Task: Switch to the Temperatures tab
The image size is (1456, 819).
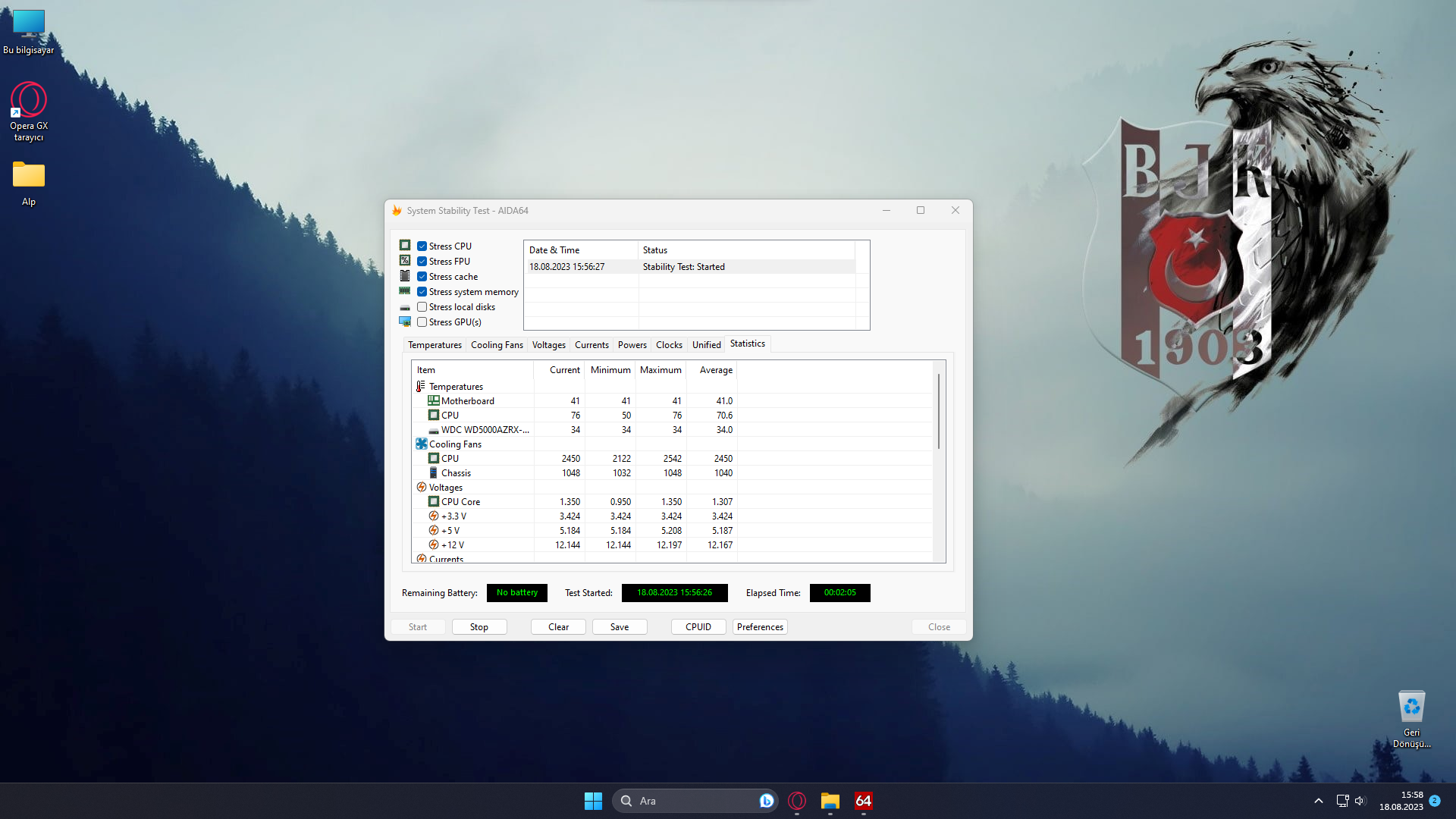Action: 435,345
